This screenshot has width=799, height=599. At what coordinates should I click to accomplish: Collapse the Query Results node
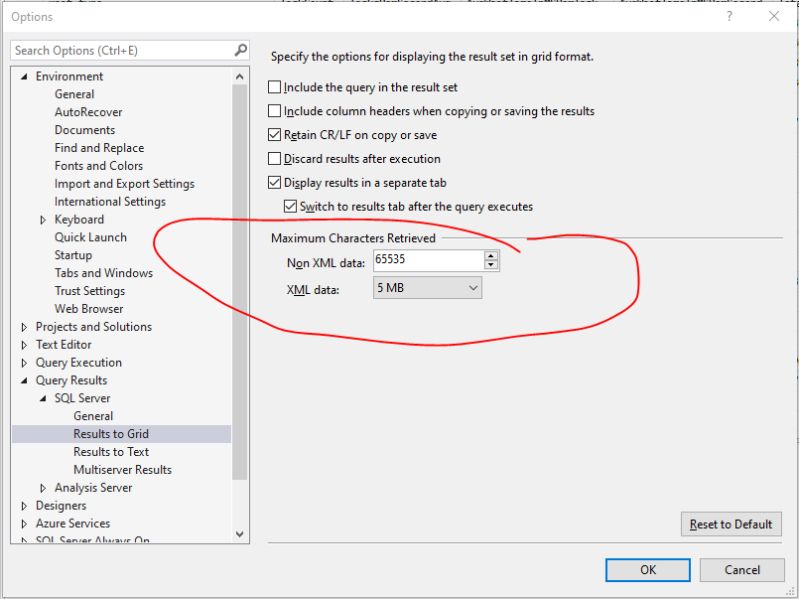pos(24,380)
